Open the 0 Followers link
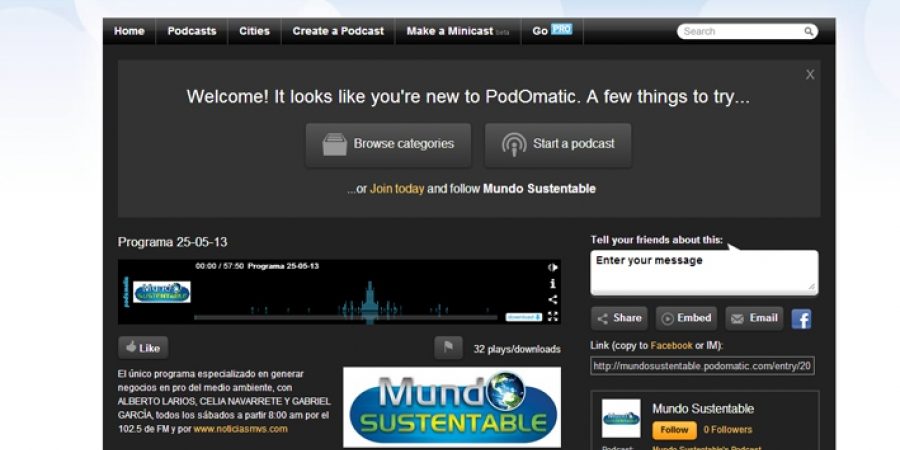900x450 pixels. tap(728, 430)
